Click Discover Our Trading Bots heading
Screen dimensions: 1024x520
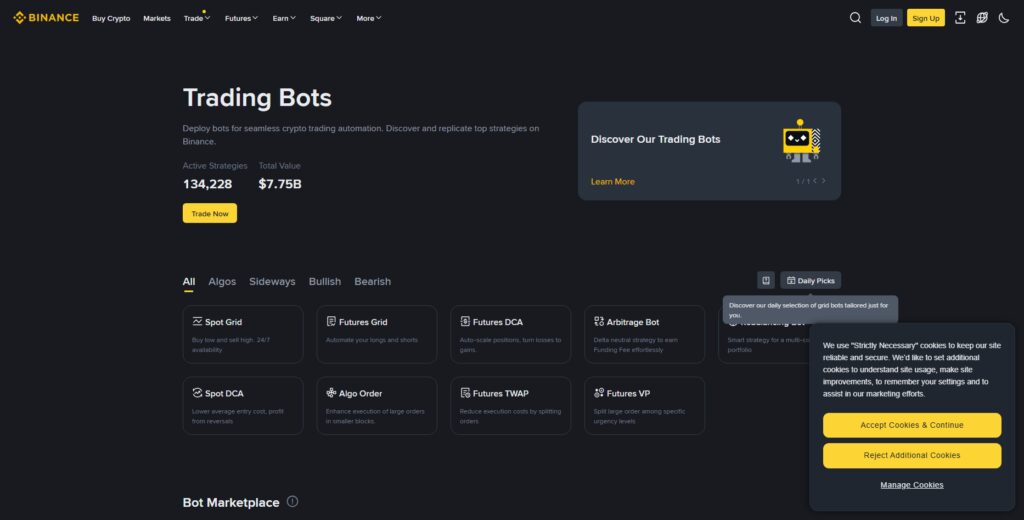pos(656,139)
